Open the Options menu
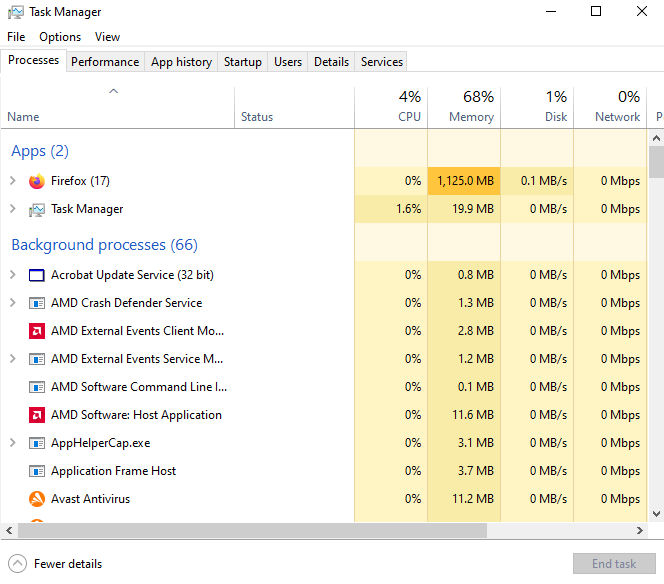The height and width of the screenshot is (584, 664). click(x=60, y=37)
